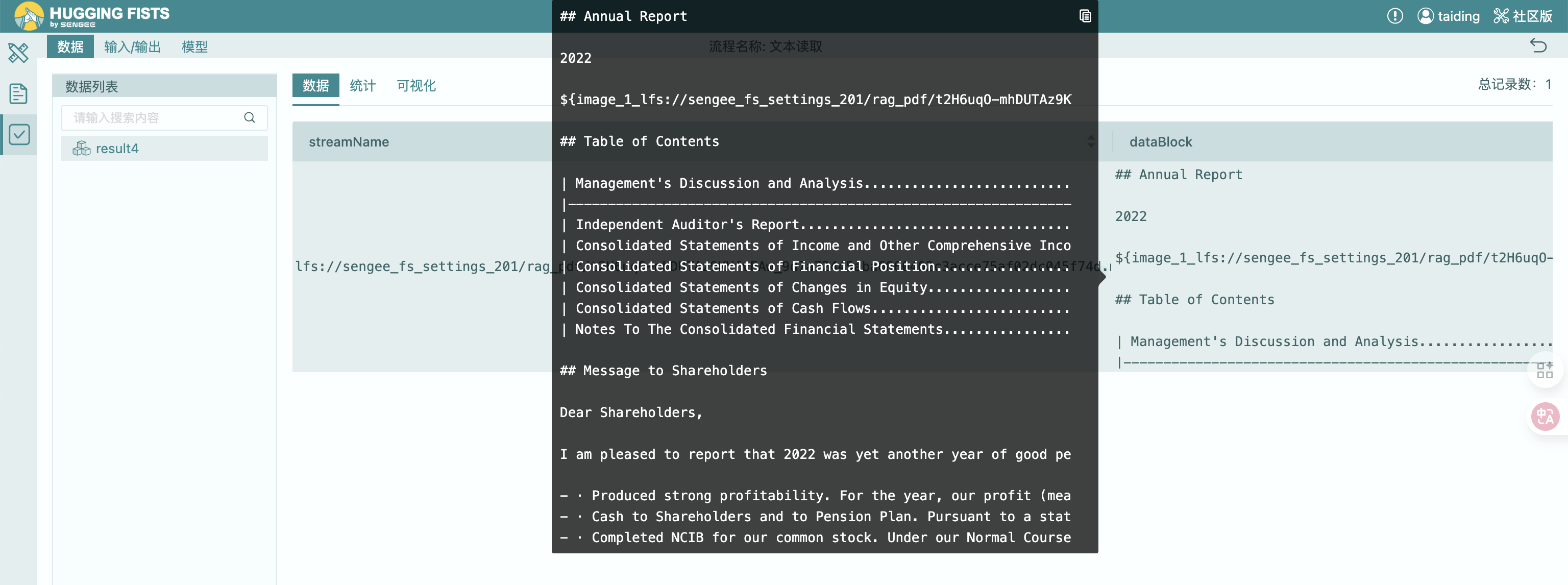Open the taiding user account menu
The width and height of the screenshot is (1568, 585).
(1448, 16)
